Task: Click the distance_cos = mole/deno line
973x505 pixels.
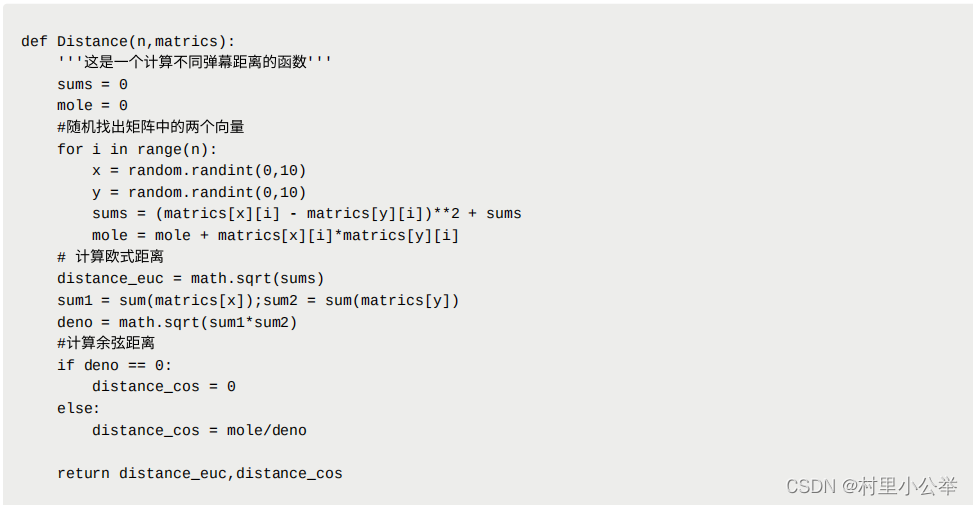Action: click(199, 431)
